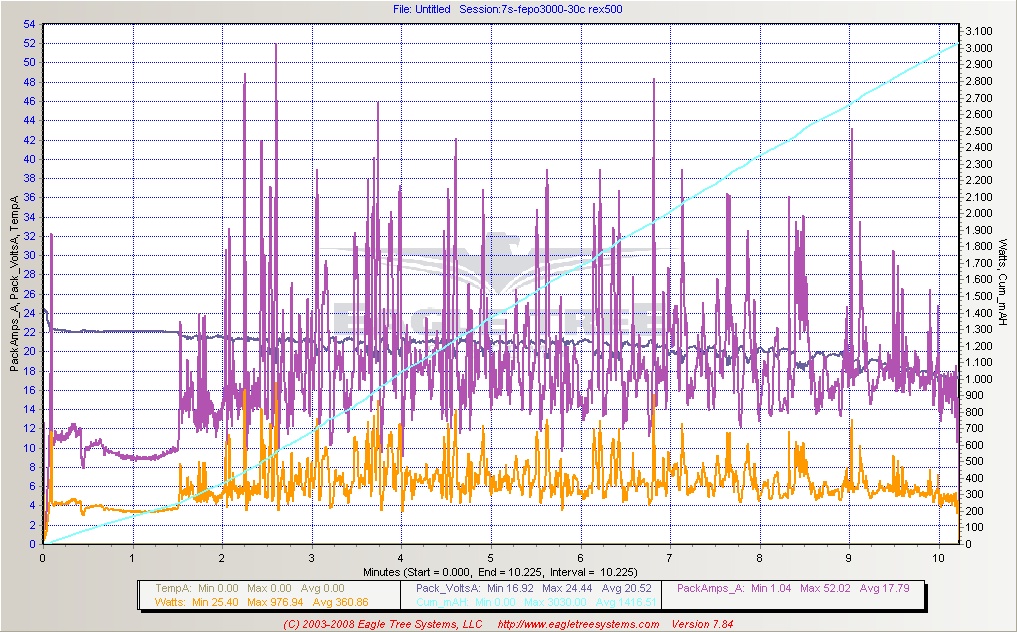1017x632 pixels.
Task: Click the chart title with session name
Action: (510, 9)
